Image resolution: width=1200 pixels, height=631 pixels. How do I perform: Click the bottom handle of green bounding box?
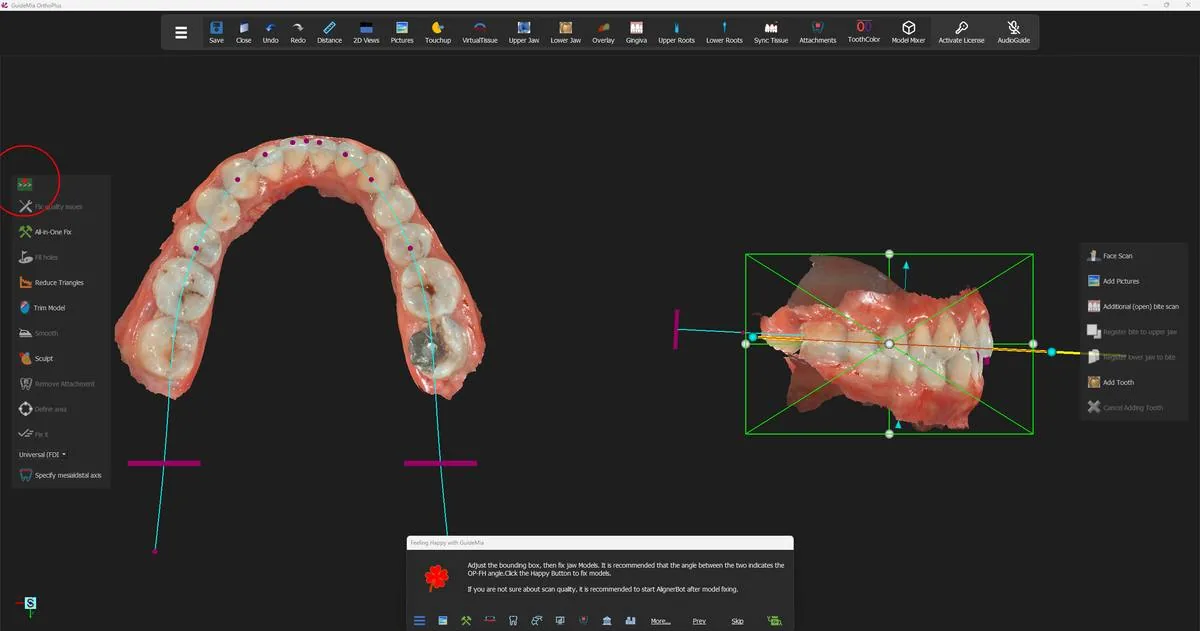click(x=889, y=434)
